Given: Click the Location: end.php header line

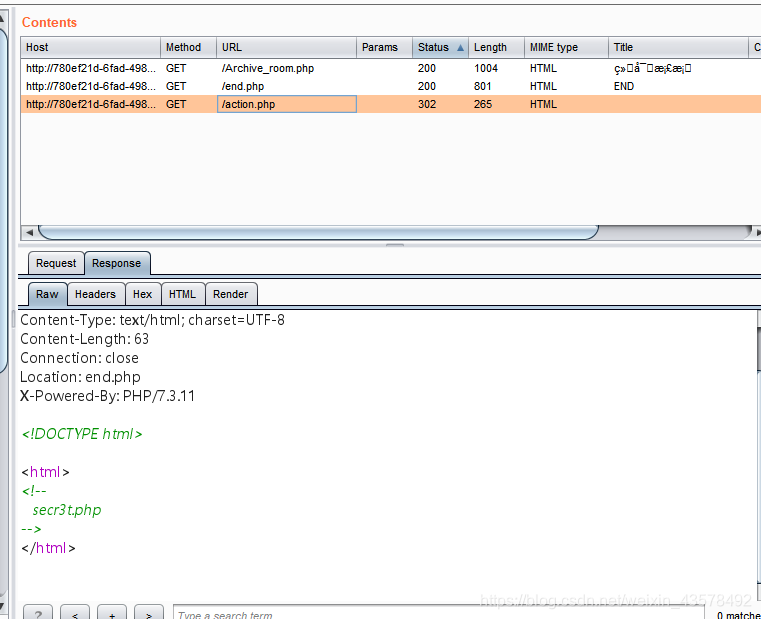Looking at the screenshot, I should click(81, 377).
